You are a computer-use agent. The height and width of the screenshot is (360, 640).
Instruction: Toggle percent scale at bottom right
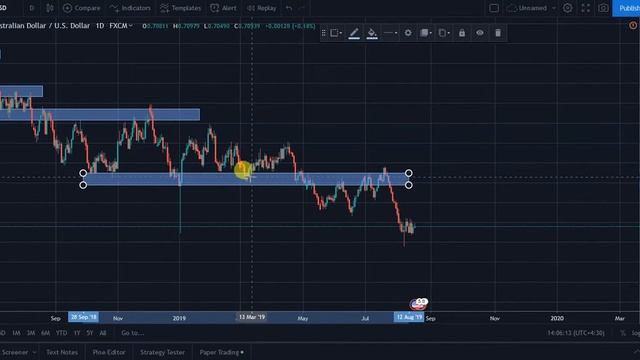click(x=623, y=333)
